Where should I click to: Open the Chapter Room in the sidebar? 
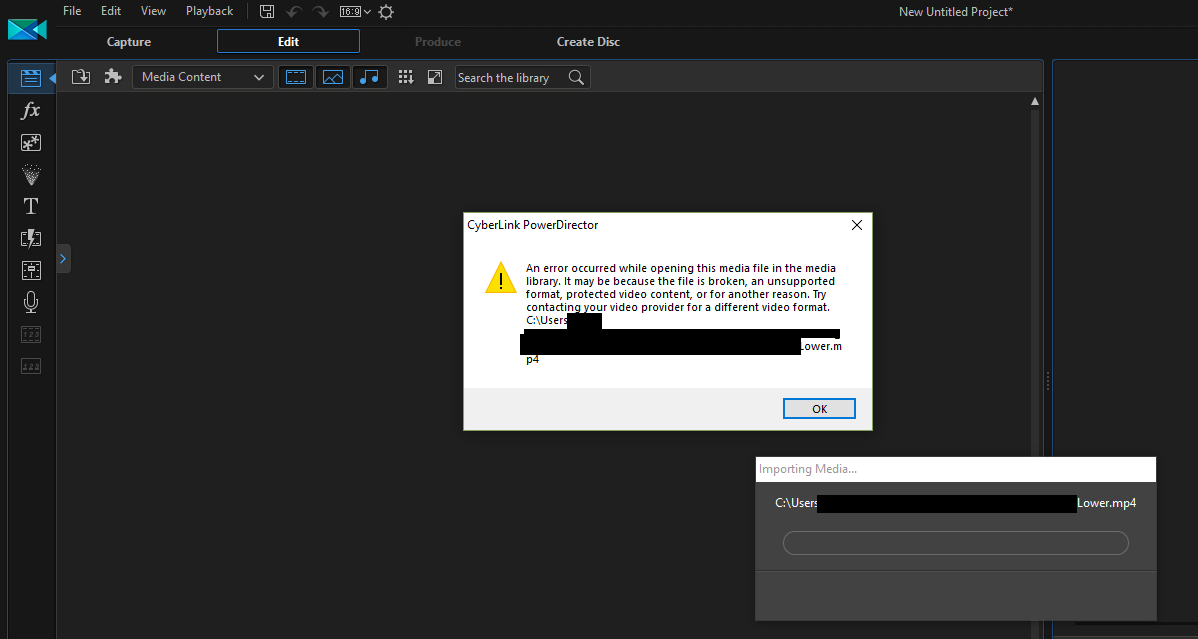pyautogui.click(x=31, y=335)
